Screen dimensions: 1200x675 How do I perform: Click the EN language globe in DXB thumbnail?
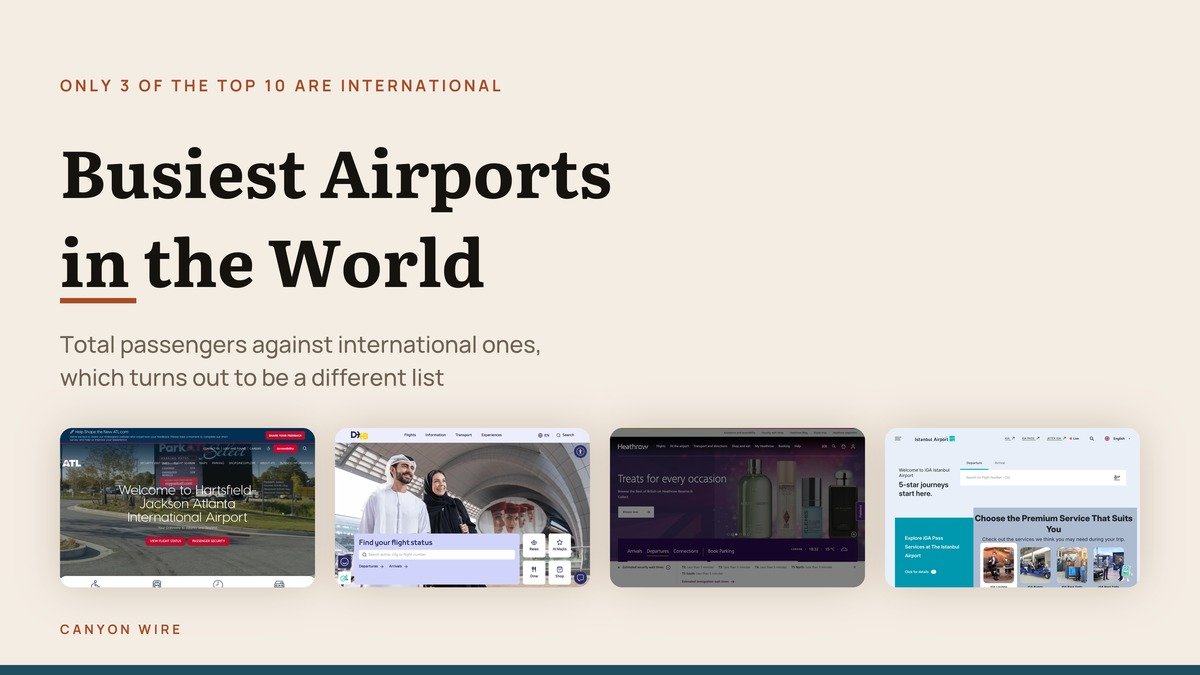(543, 435)
